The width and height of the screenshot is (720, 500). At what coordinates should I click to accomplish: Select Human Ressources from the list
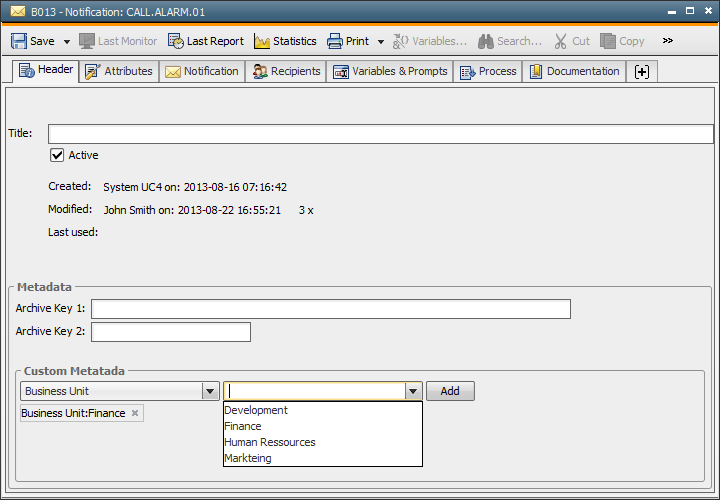click(x=270, y=442)
